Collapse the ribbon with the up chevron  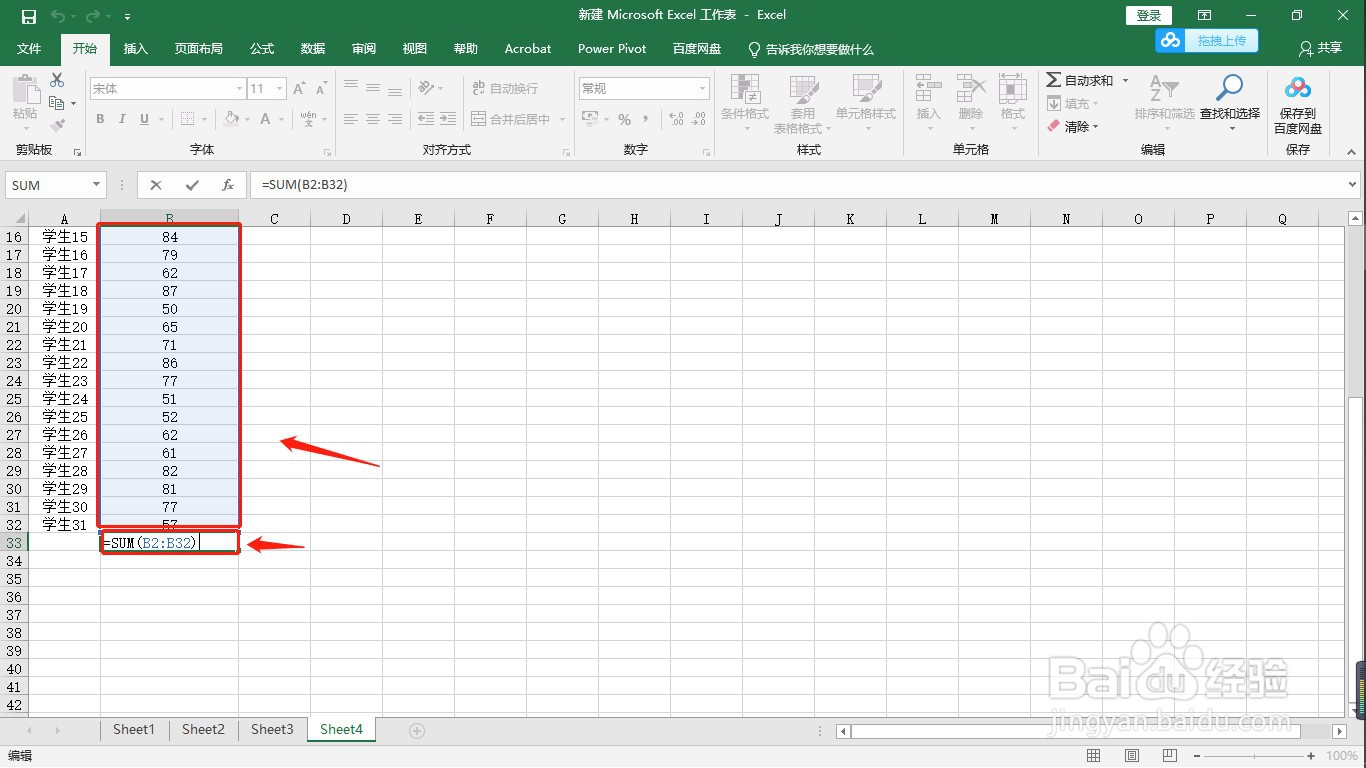click(1351, 153)
